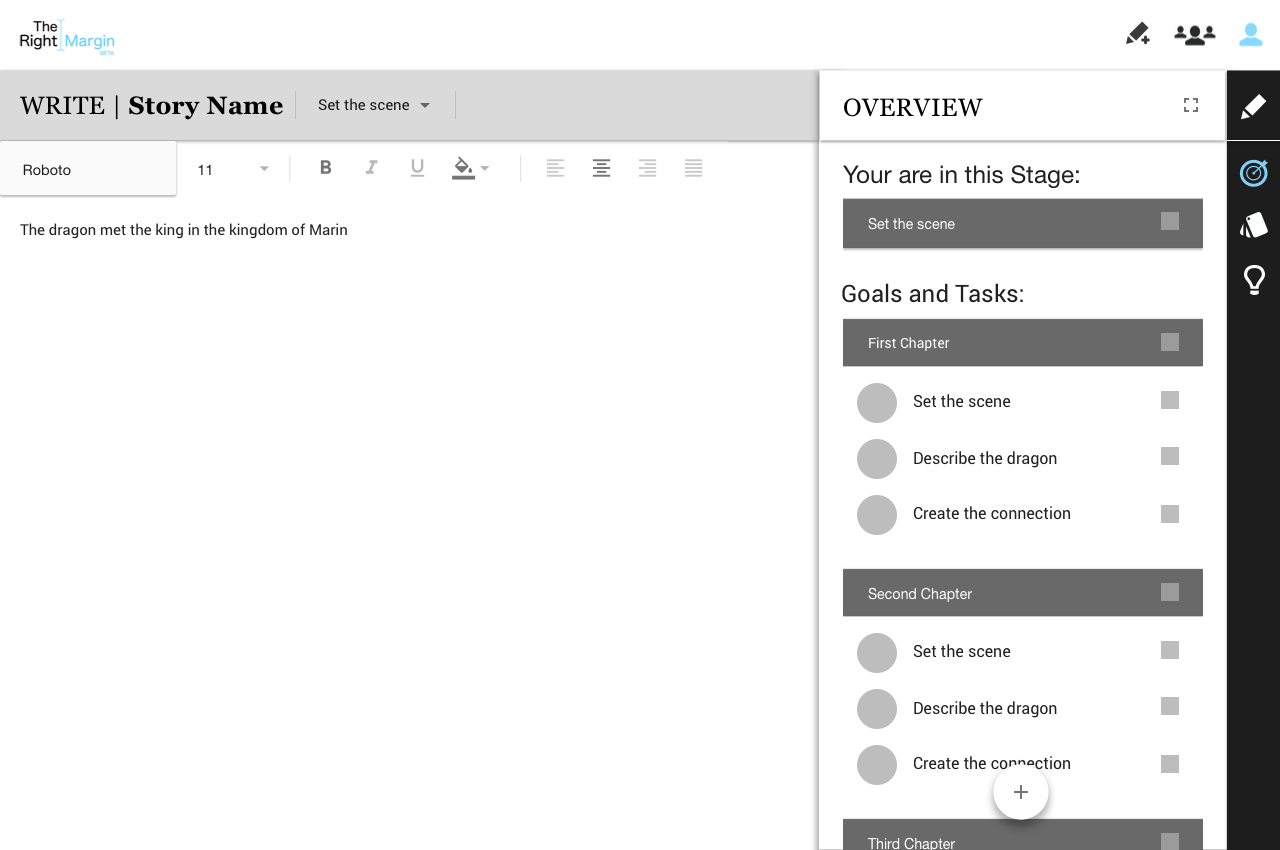Expand the Overview panel to fullscreen
The image size is (1280, 850).
pyautogui.click(x=1191, y=105)
